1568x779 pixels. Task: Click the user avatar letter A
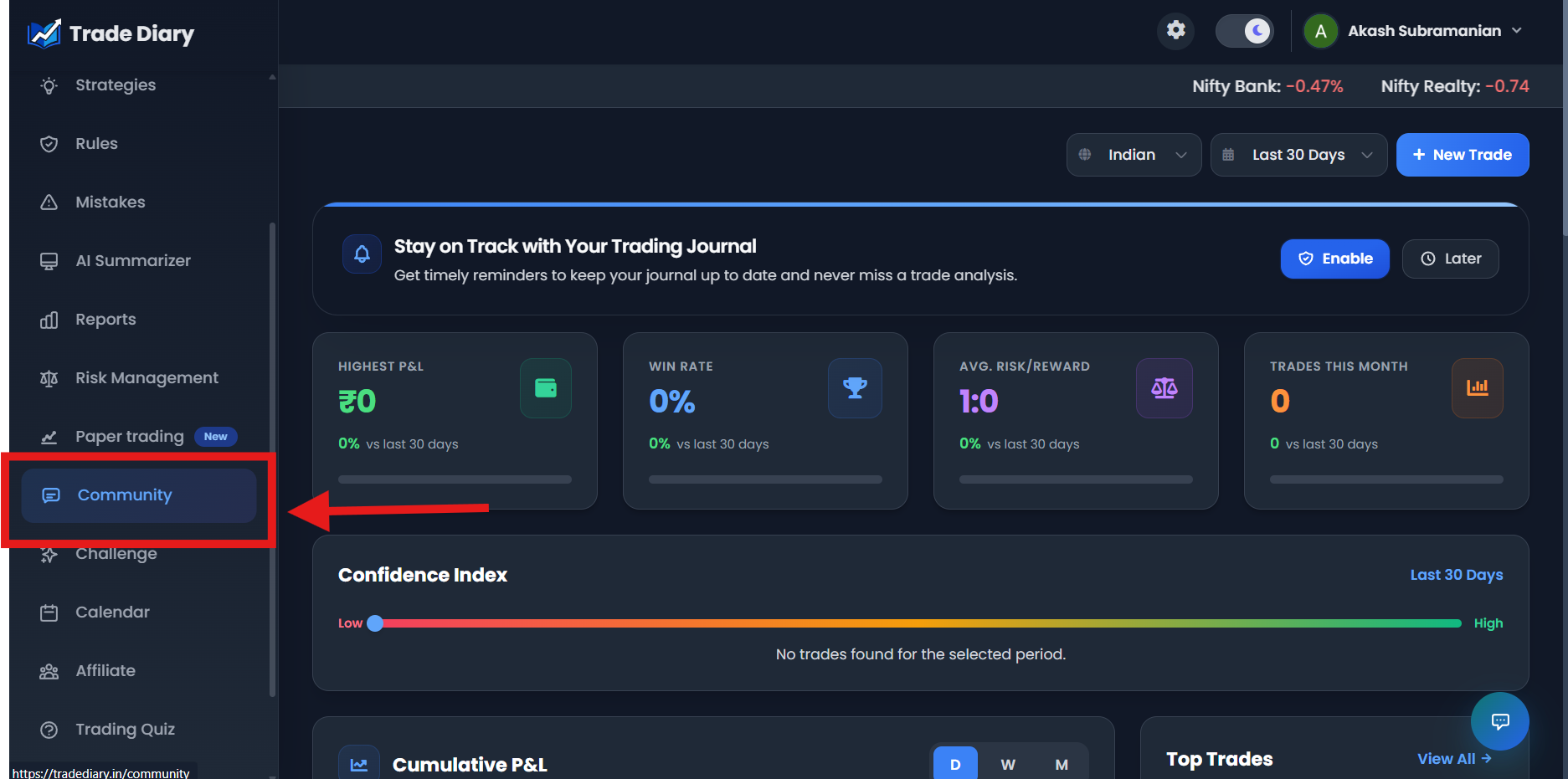[x=1320, y=32]
